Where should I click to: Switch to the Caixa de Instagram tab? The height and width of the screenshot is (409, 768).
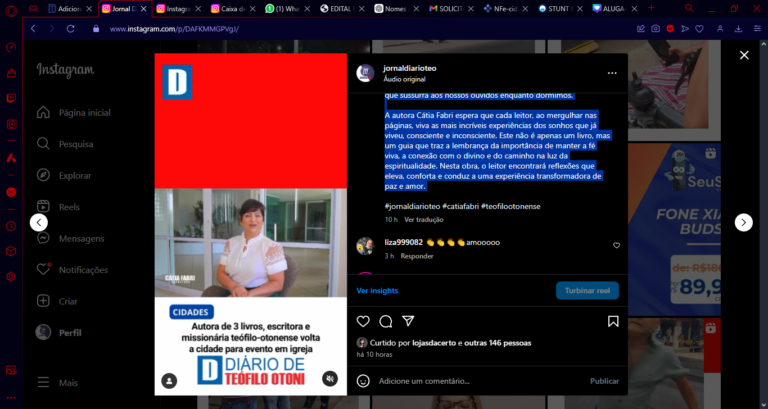point(233,9)
